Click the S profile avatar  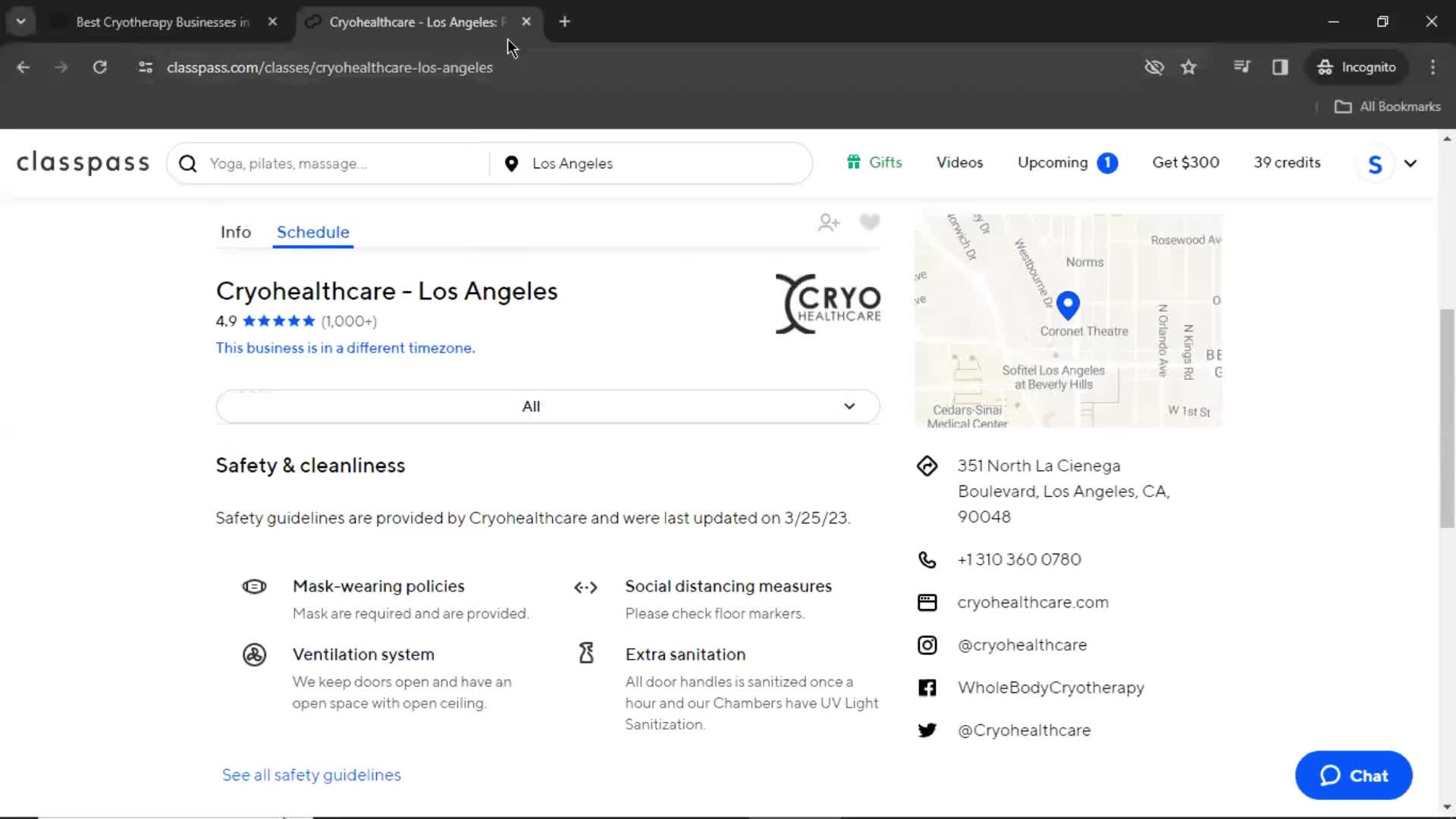(x=1375, y=164)
